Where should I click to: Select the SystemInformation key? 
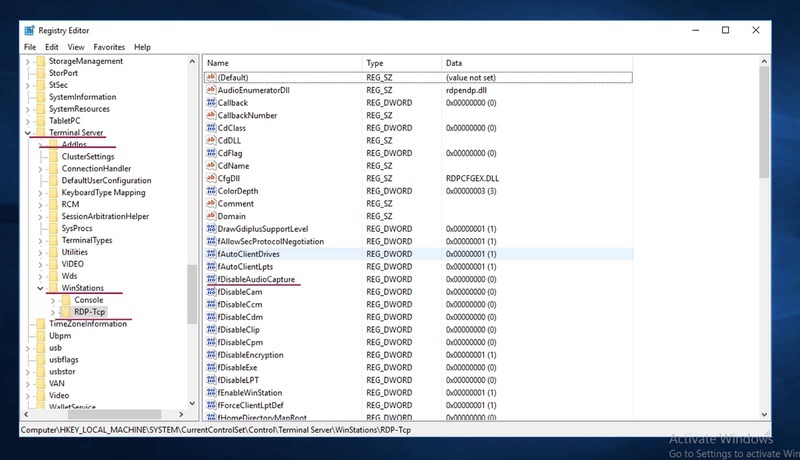82,97
